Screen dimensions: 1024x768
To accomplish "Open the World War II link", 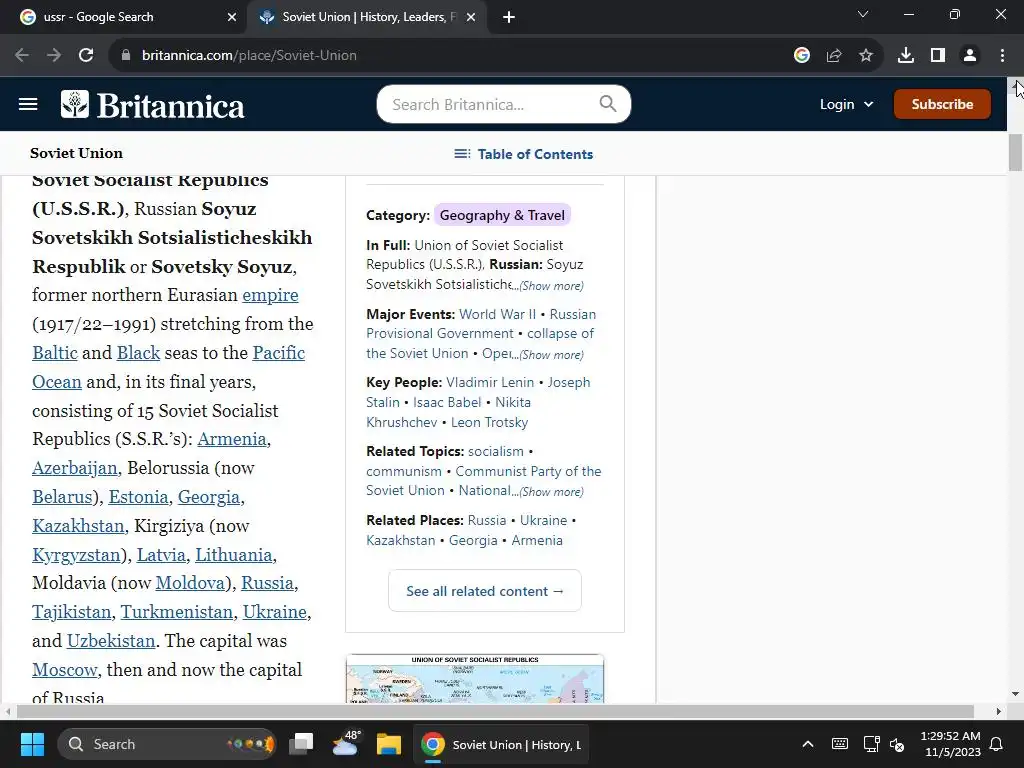I will coord(498,315).
